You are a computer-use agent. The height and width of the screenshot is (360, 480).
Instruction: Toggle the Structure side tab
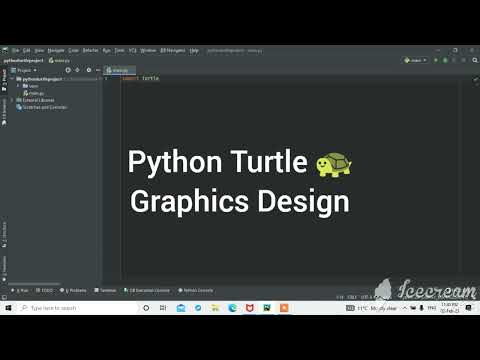pos(4,234)
